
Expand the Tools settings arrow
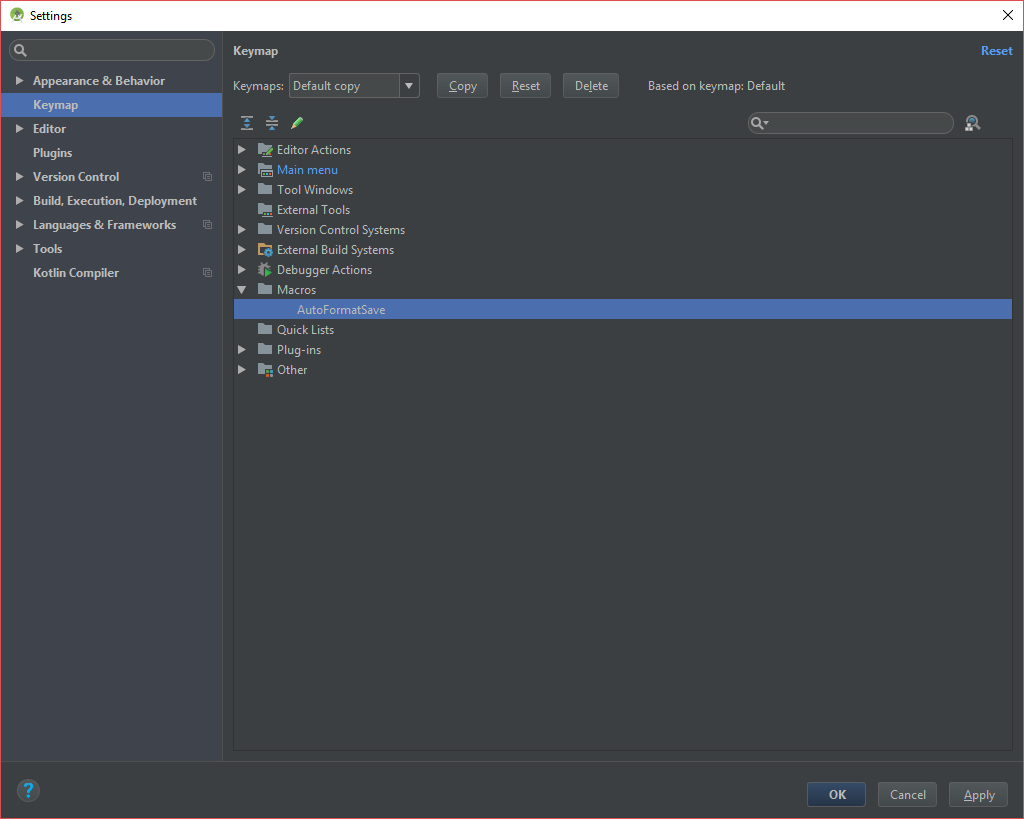(x=20, y=248)
